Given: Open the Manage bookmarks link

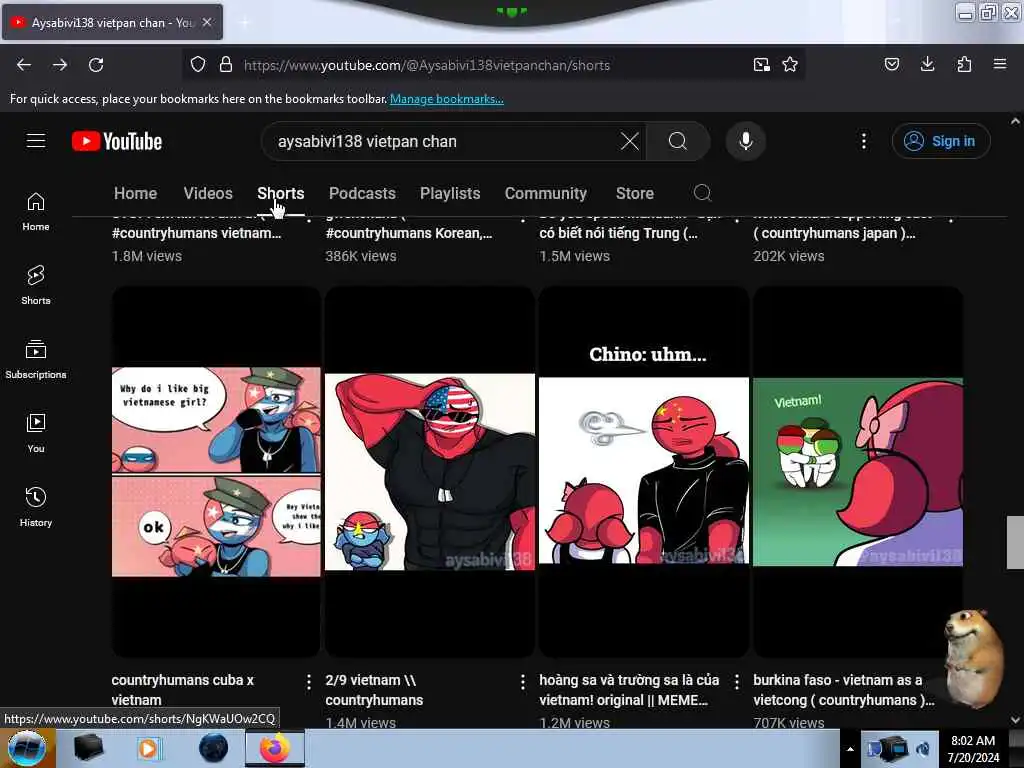Looking at the screenshot, I should [x=447, y=99].
